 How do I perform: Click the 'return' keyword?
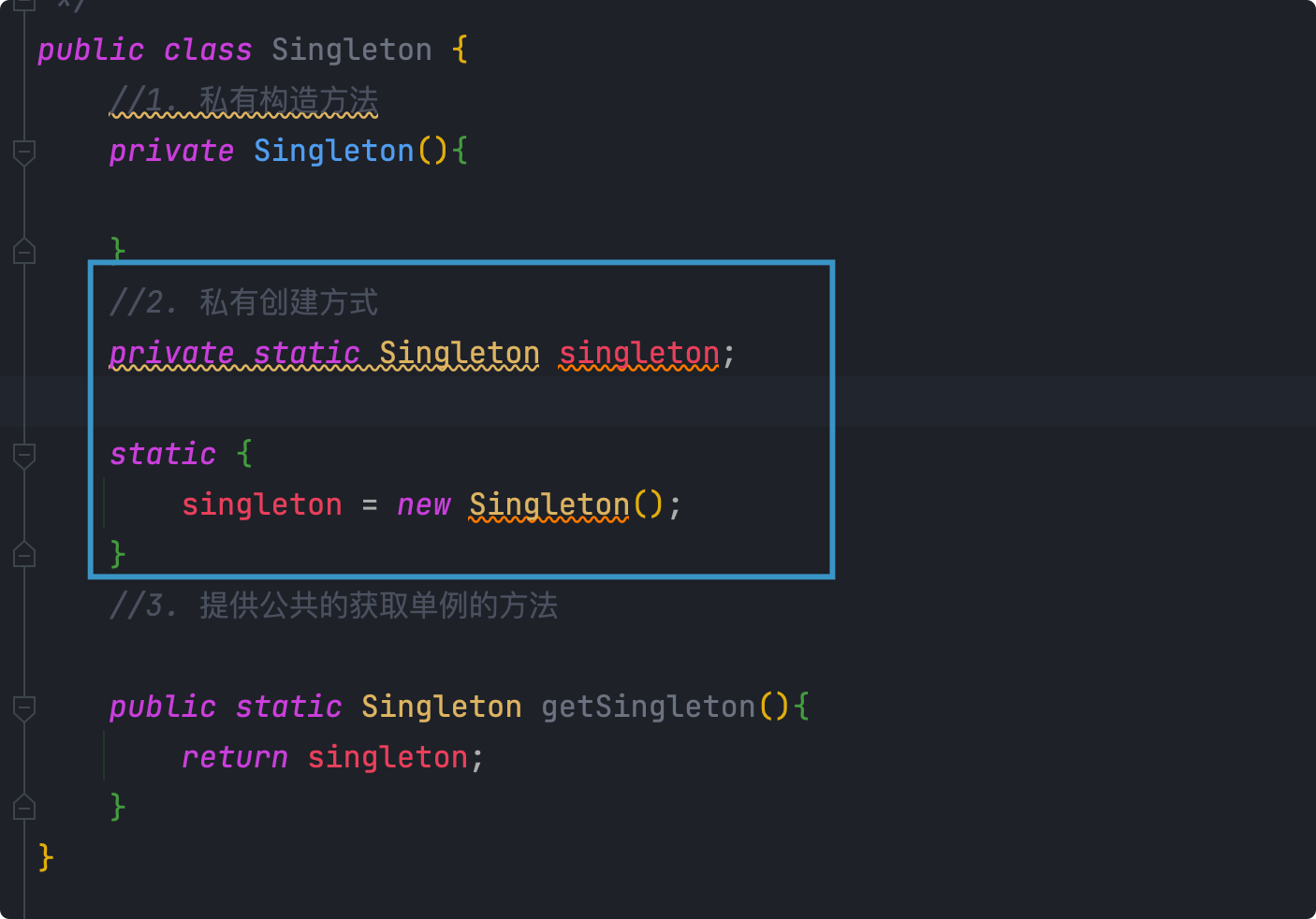click(x=234, y=757)
